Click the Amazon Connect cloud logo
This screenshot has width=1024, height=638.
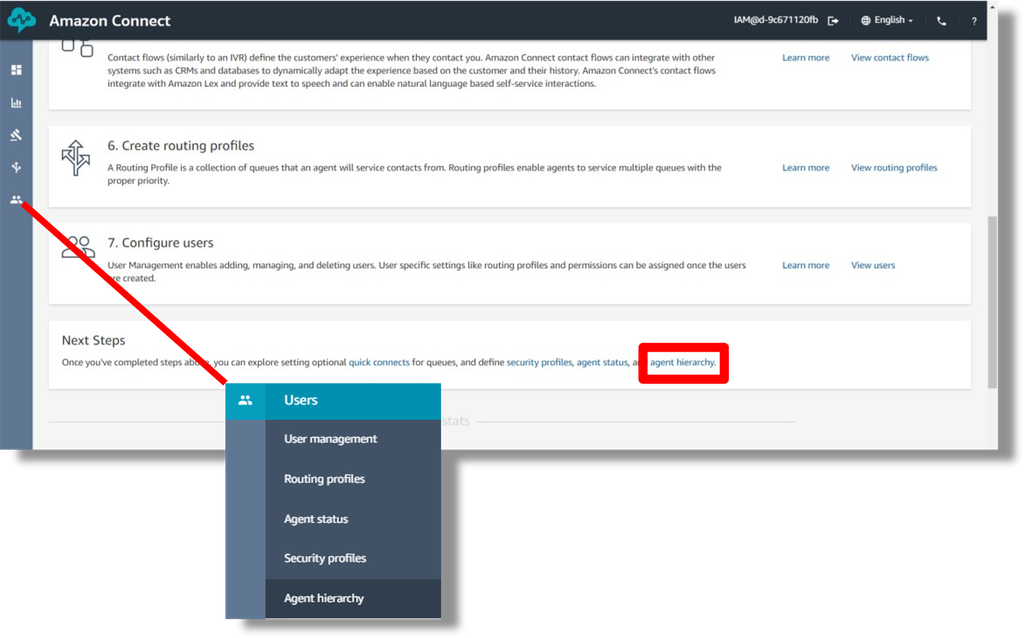click(x=21, y=20)
